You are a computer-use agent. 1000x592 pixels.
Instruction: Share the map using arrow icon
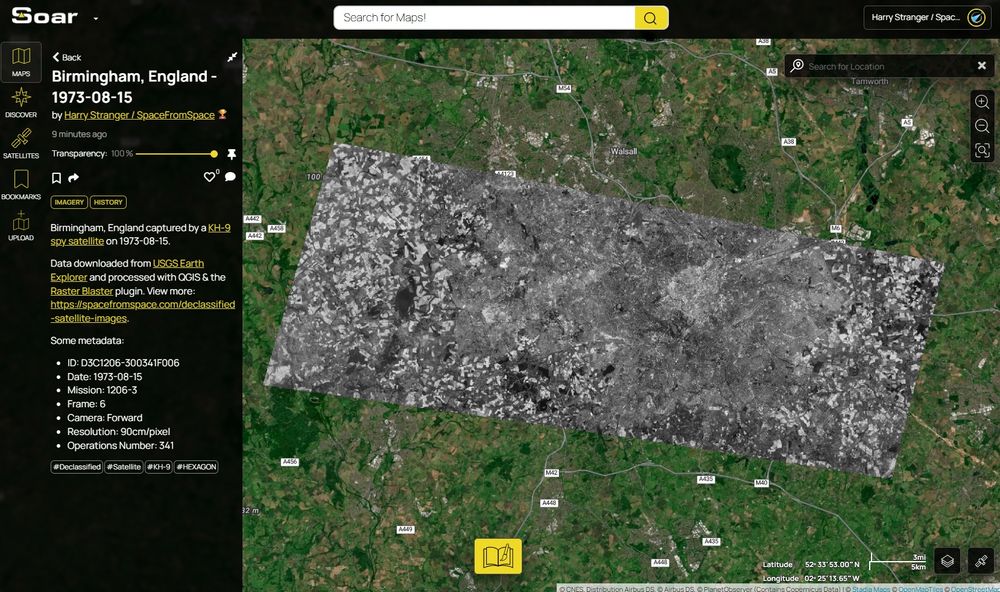[74, 178]
